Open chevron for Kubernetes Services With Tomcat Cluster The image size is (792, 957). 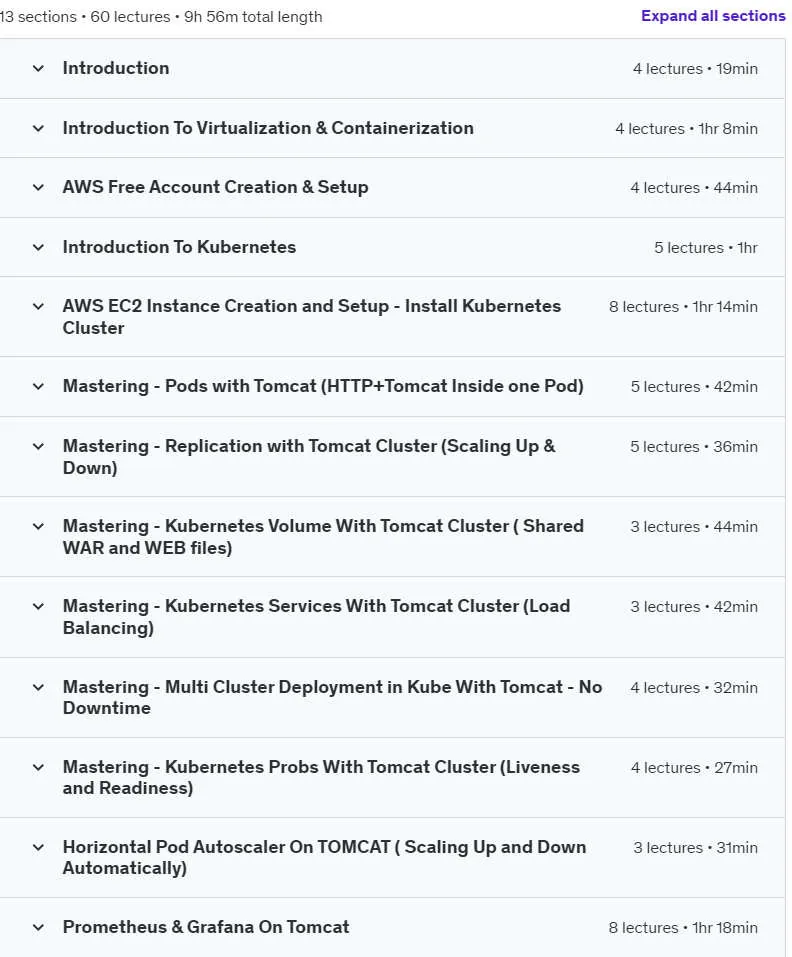38,606
